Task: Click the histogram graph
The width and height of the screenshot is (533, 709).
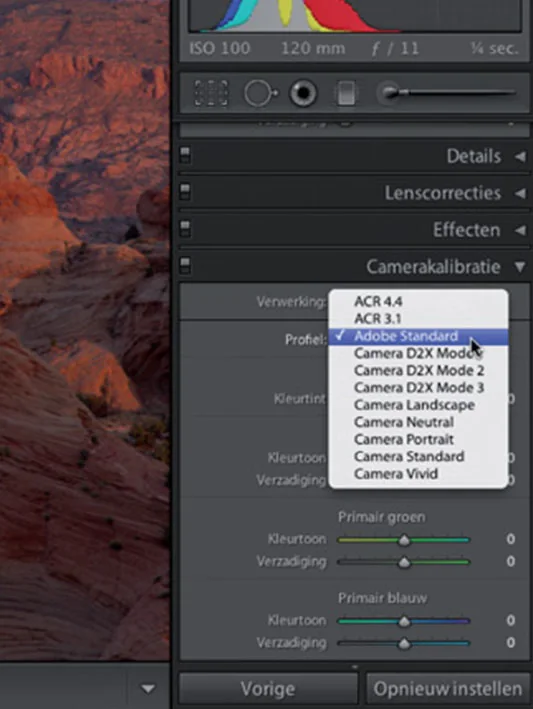Action: point(355,16)
